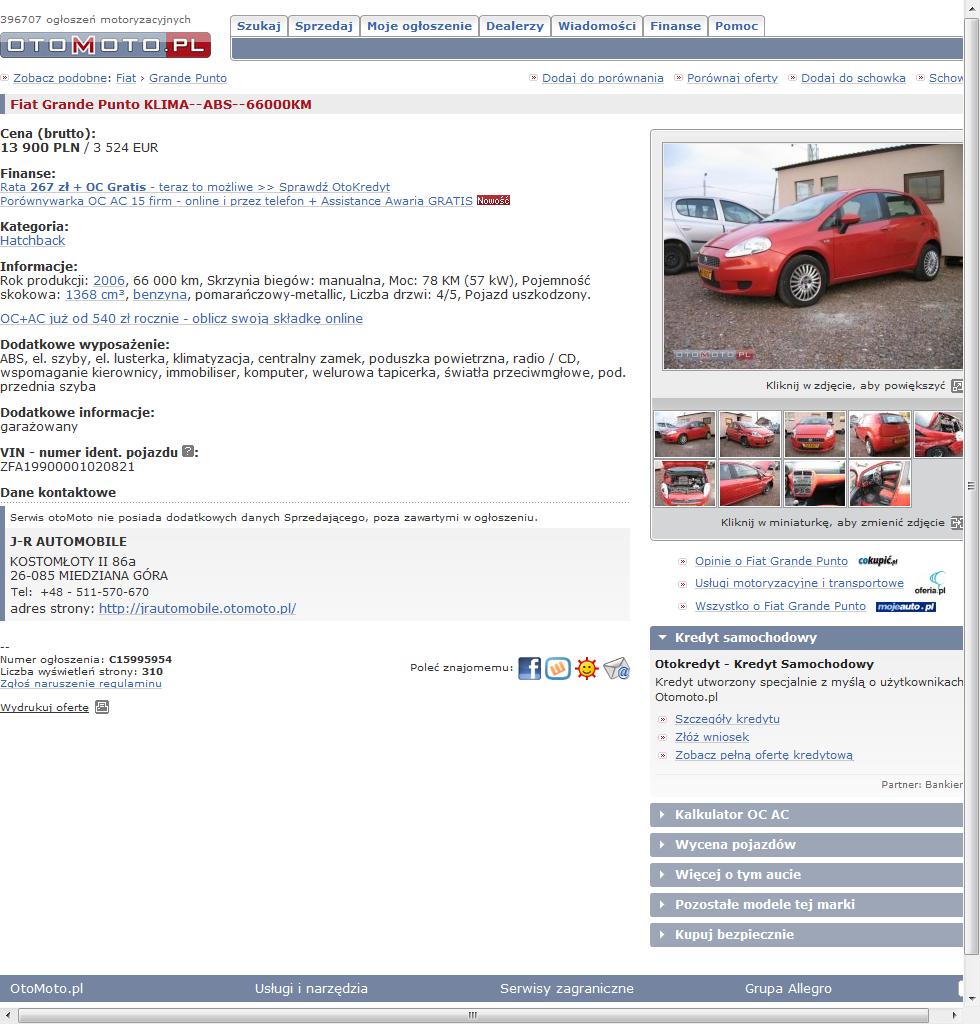Click the enlarge photo icon under main image

(957, 385)
